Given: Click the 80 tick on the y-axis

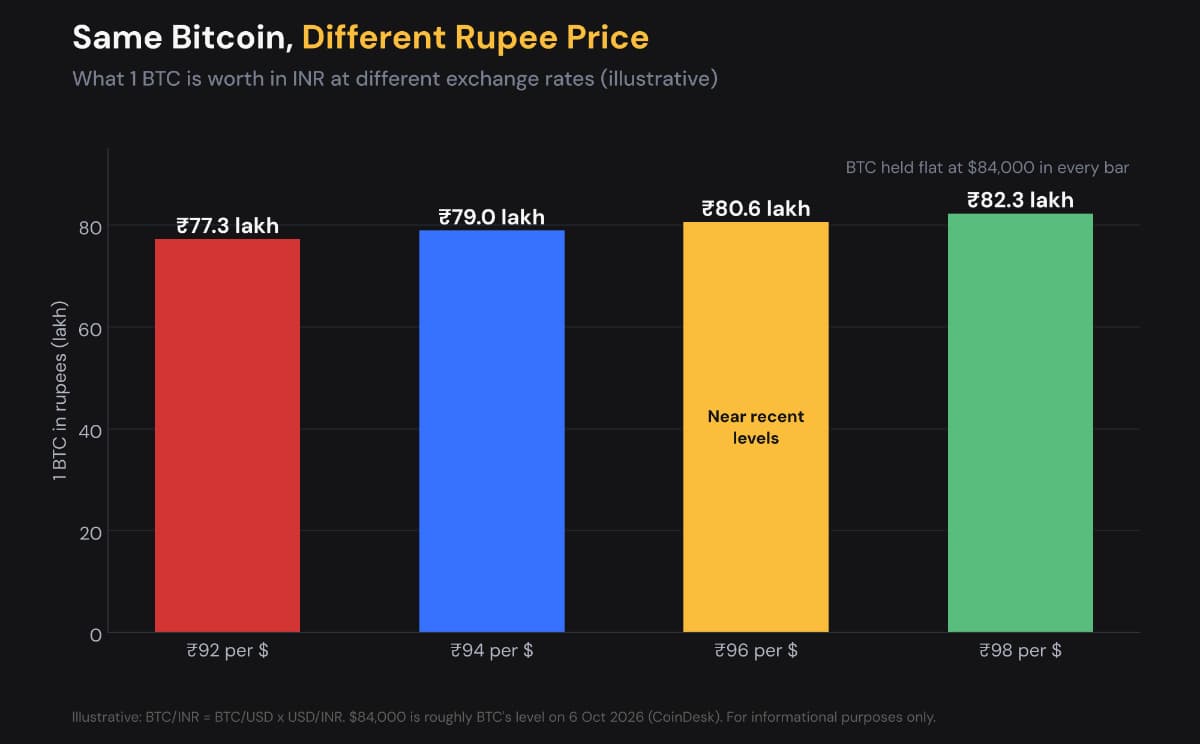Looking at the screenshot, I should [x=91, y=226].
